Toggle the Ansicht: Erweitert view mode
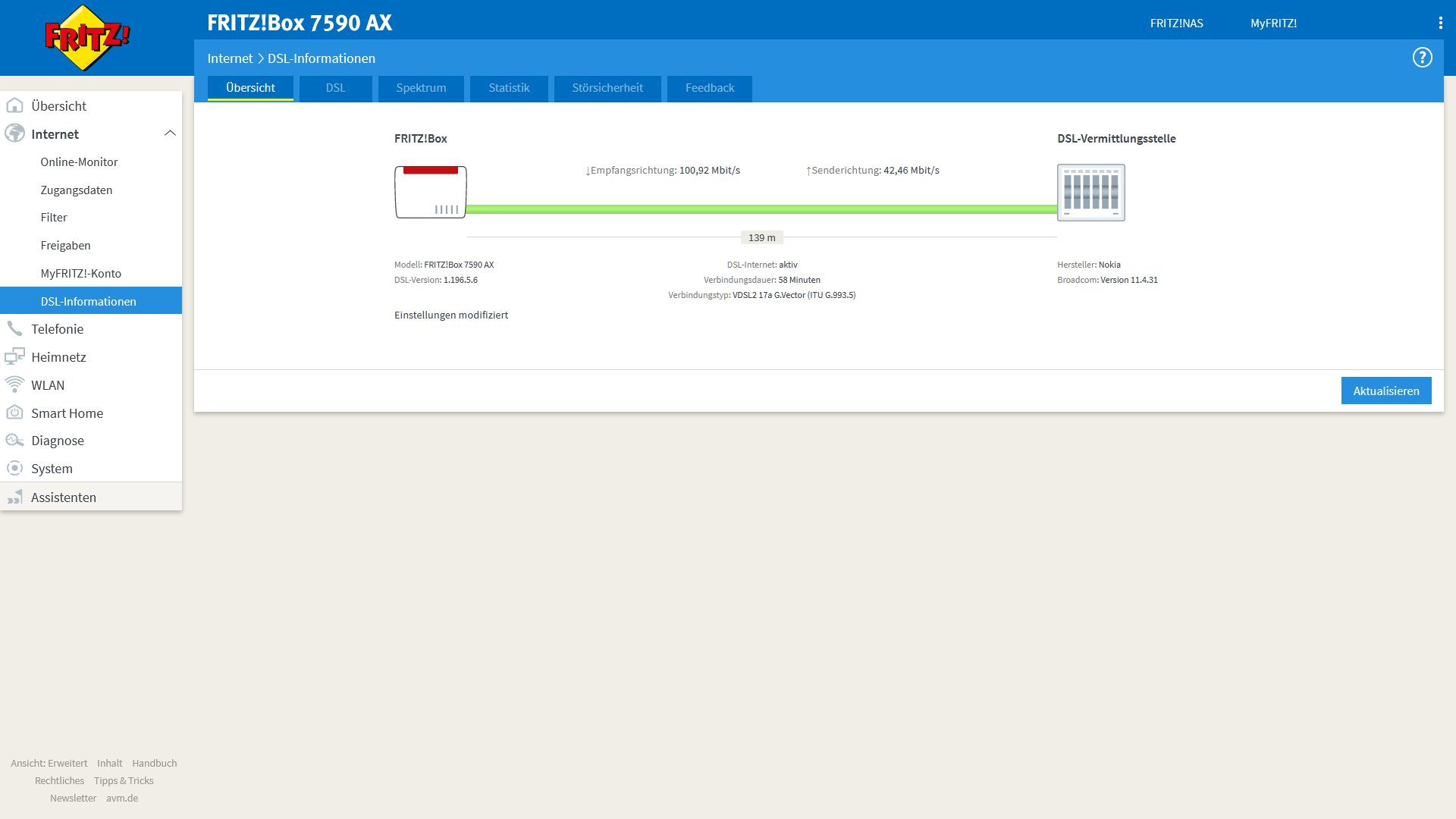1456x819 pixels. 49,763
